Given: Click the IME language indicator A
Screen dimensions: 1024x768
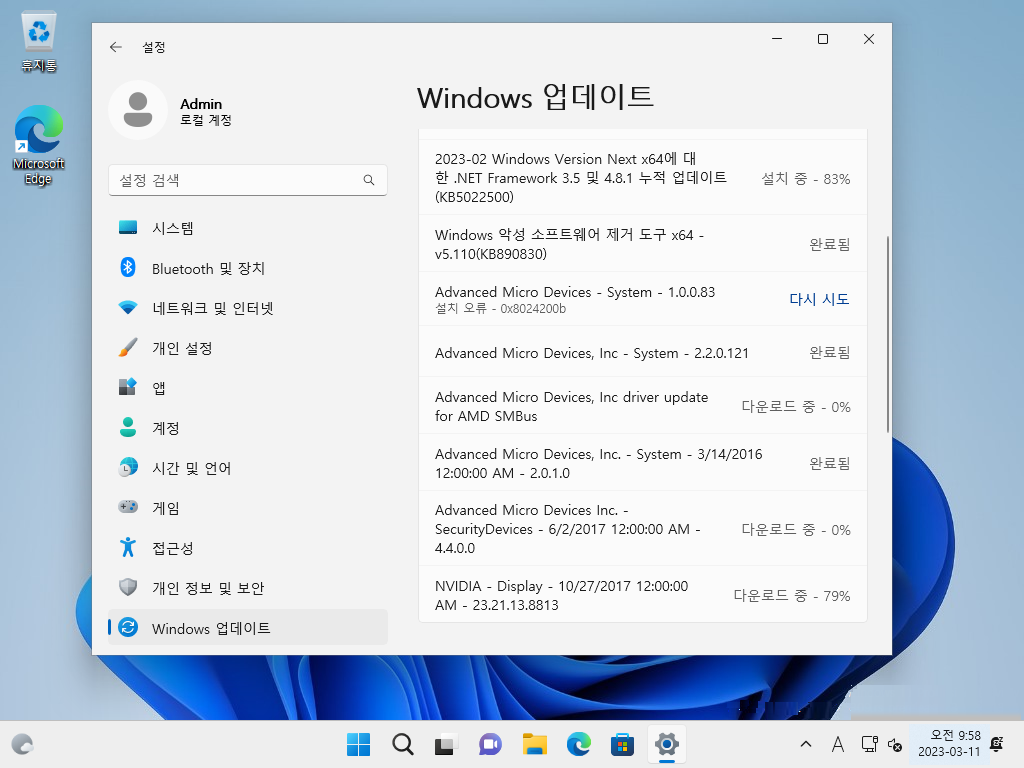Looking at the screenshot, I should 838,744.
